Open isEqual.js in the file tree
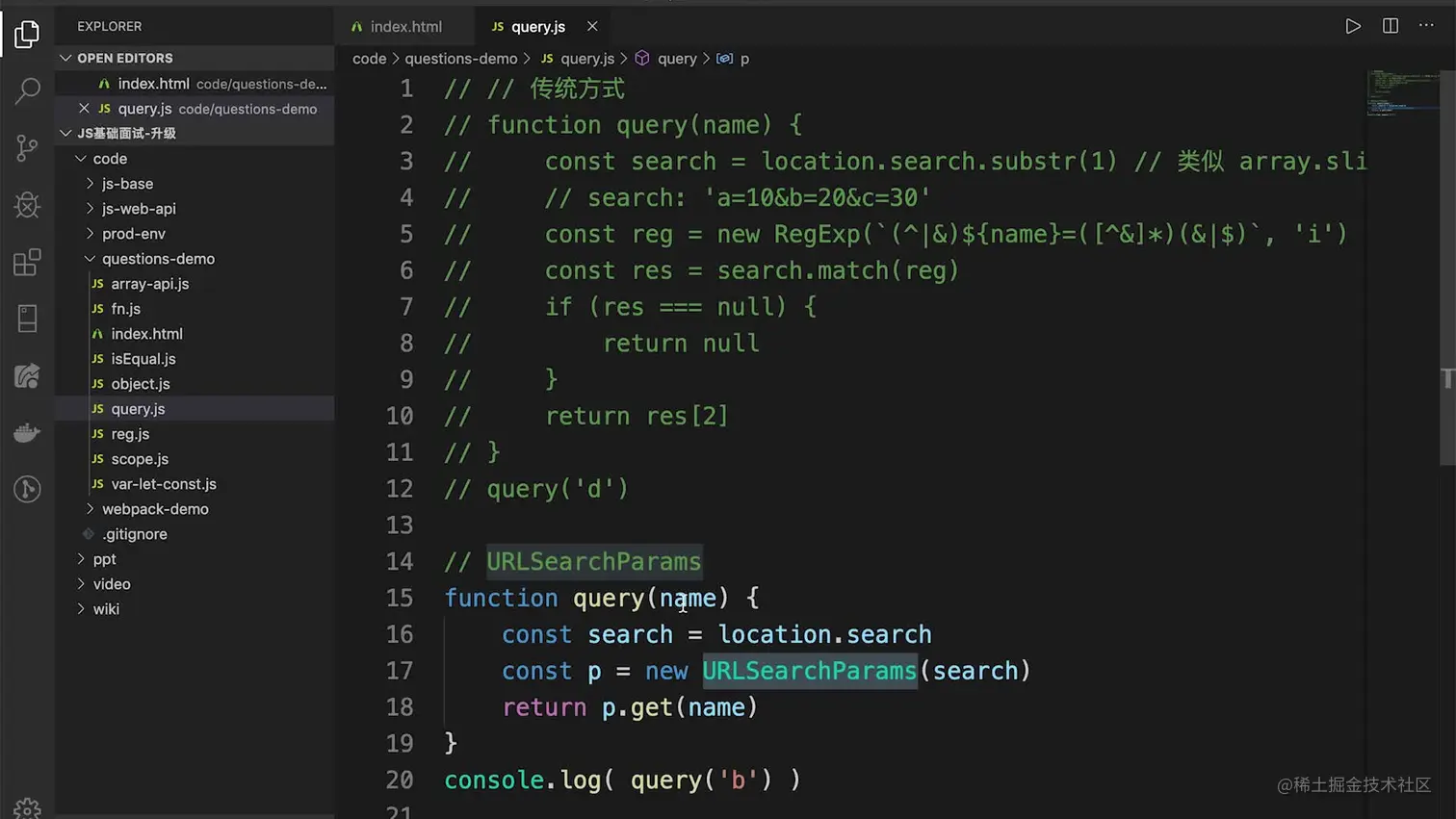Image resolution: width=1456 pixels, height=819 pixels. click(x=195, y=359)
